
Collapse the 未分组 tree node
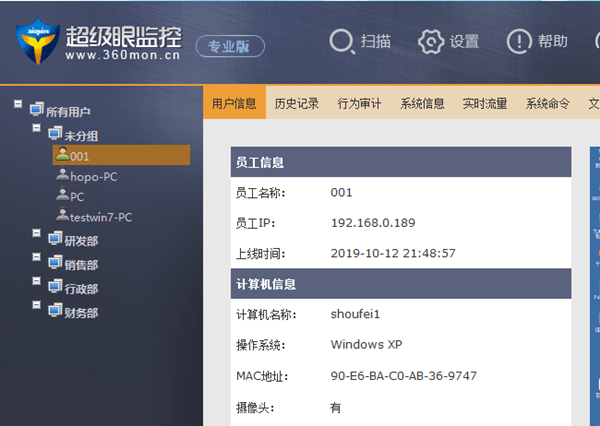(36, 128)
